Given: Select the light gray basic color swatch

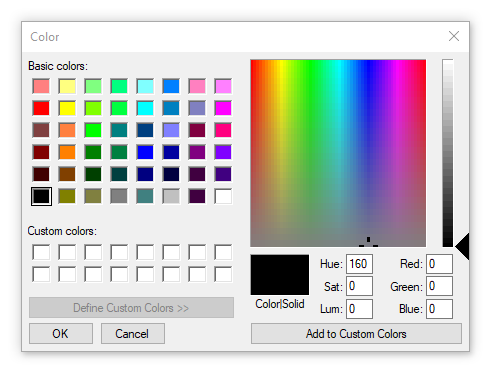Looking at the screenshot, I should point(171,196).
